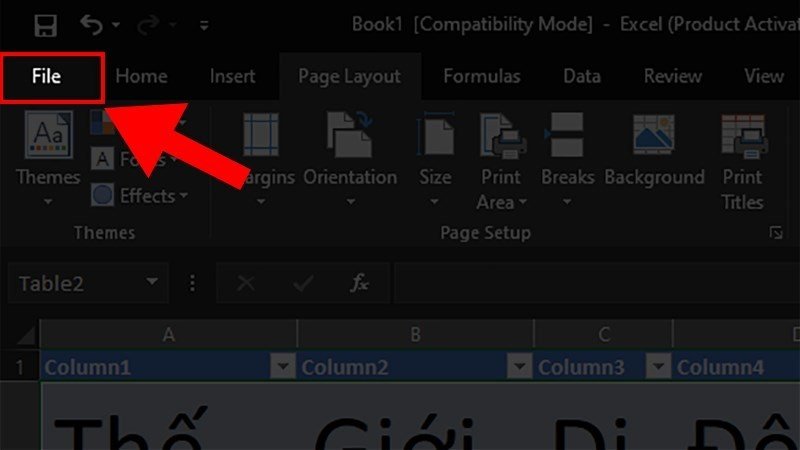Screen dimensions: 800x450
Task: Click the Breaks icon
Action: coord(567,135)
